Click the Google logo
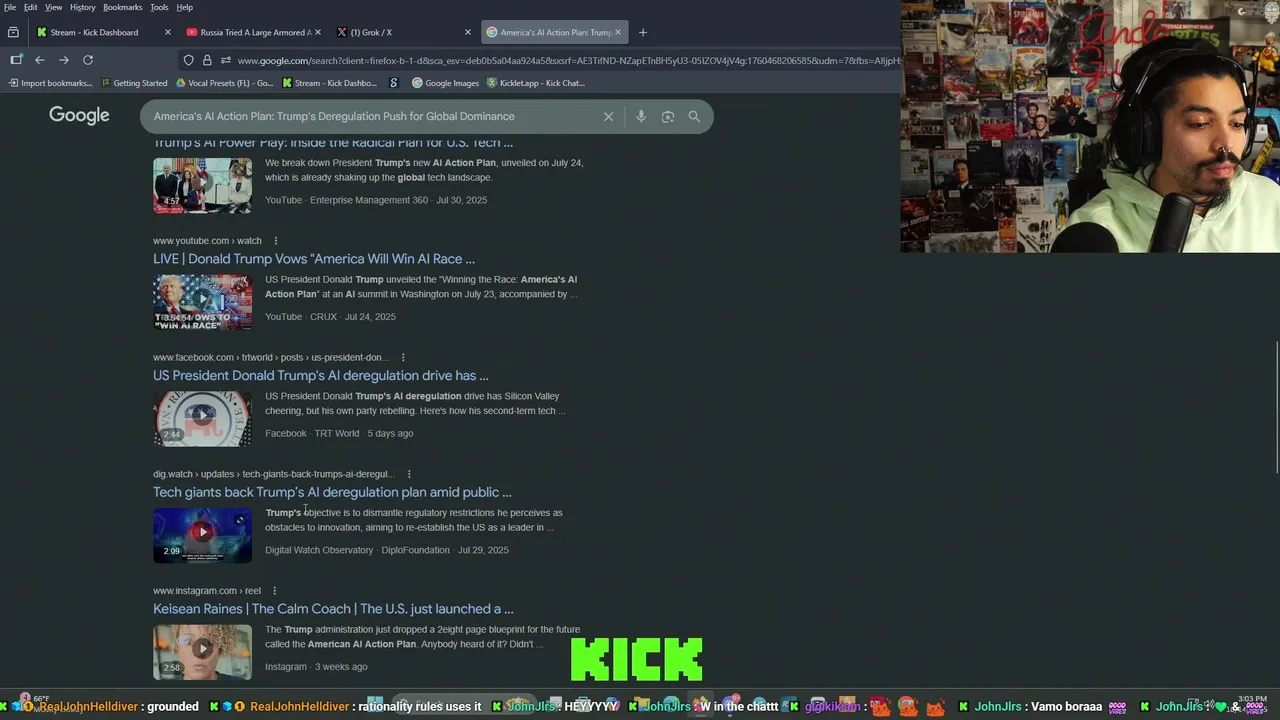Screen dimensions: 1280x720 [x=79, y=115]
